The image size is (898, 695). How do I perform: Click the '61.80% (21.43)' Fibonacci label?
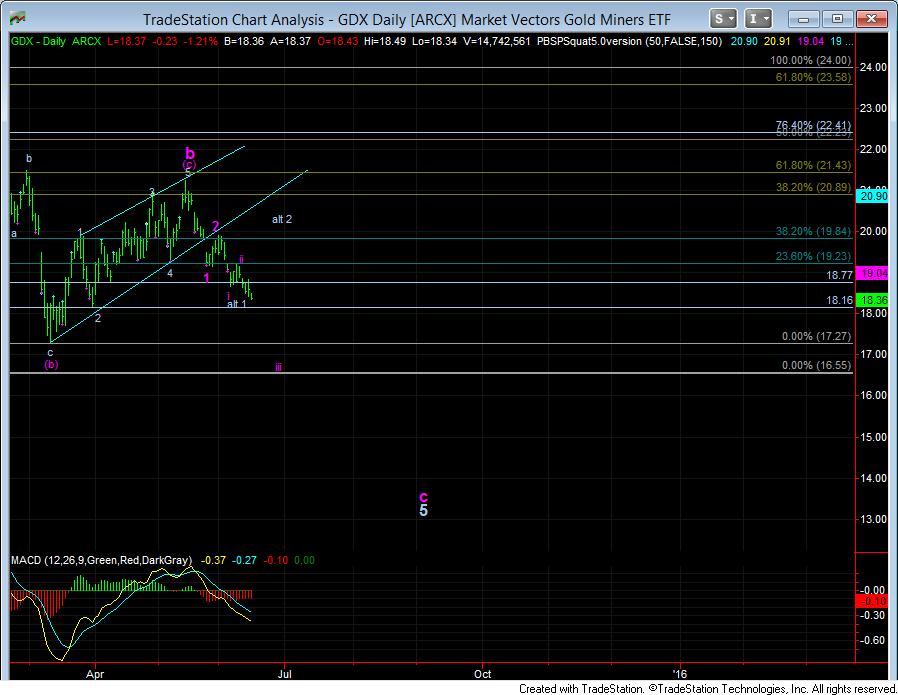point(813,165)
